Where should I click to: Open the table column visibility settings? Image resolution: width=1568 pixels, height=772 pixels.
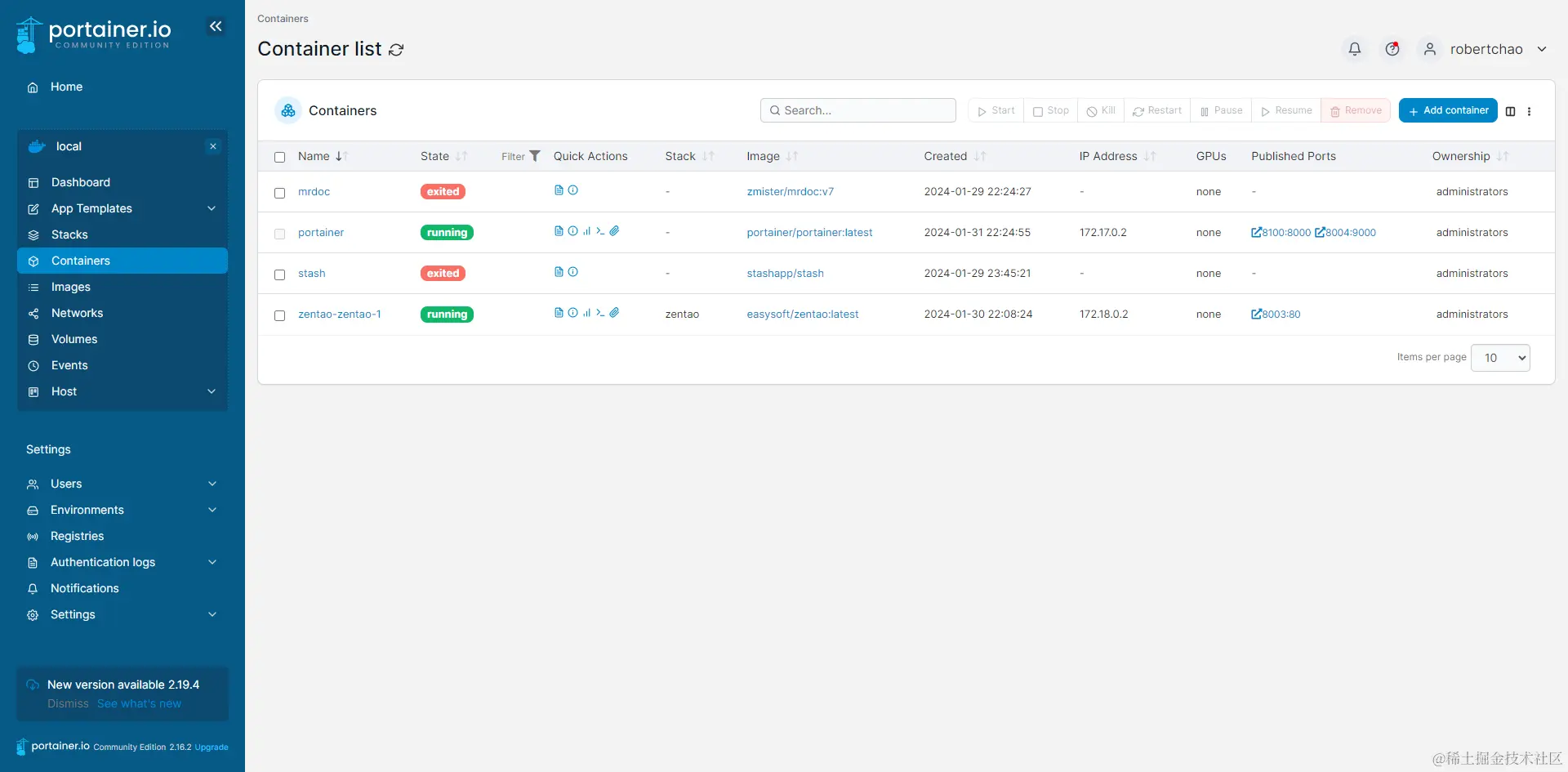point(1511,111)
